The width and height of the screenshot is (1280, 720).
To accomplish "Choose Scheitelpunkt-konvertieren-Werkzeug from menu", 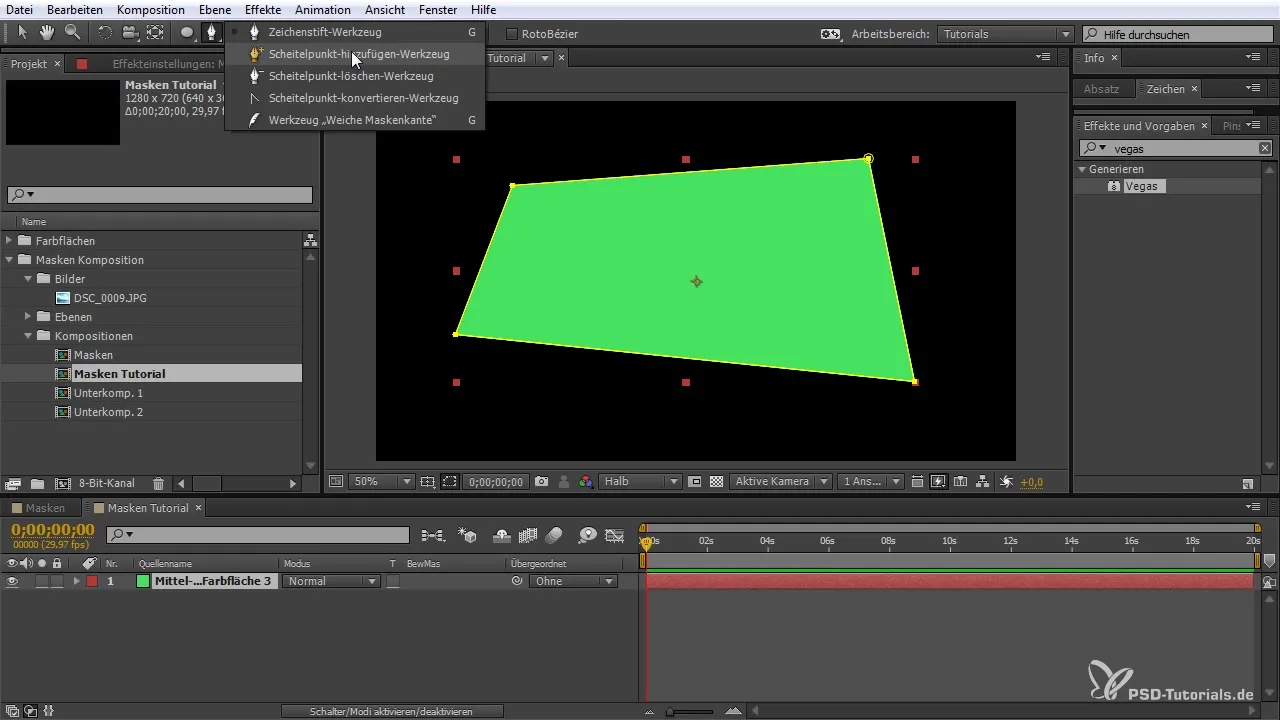I will pyautogui.click(x=355, y=98).
